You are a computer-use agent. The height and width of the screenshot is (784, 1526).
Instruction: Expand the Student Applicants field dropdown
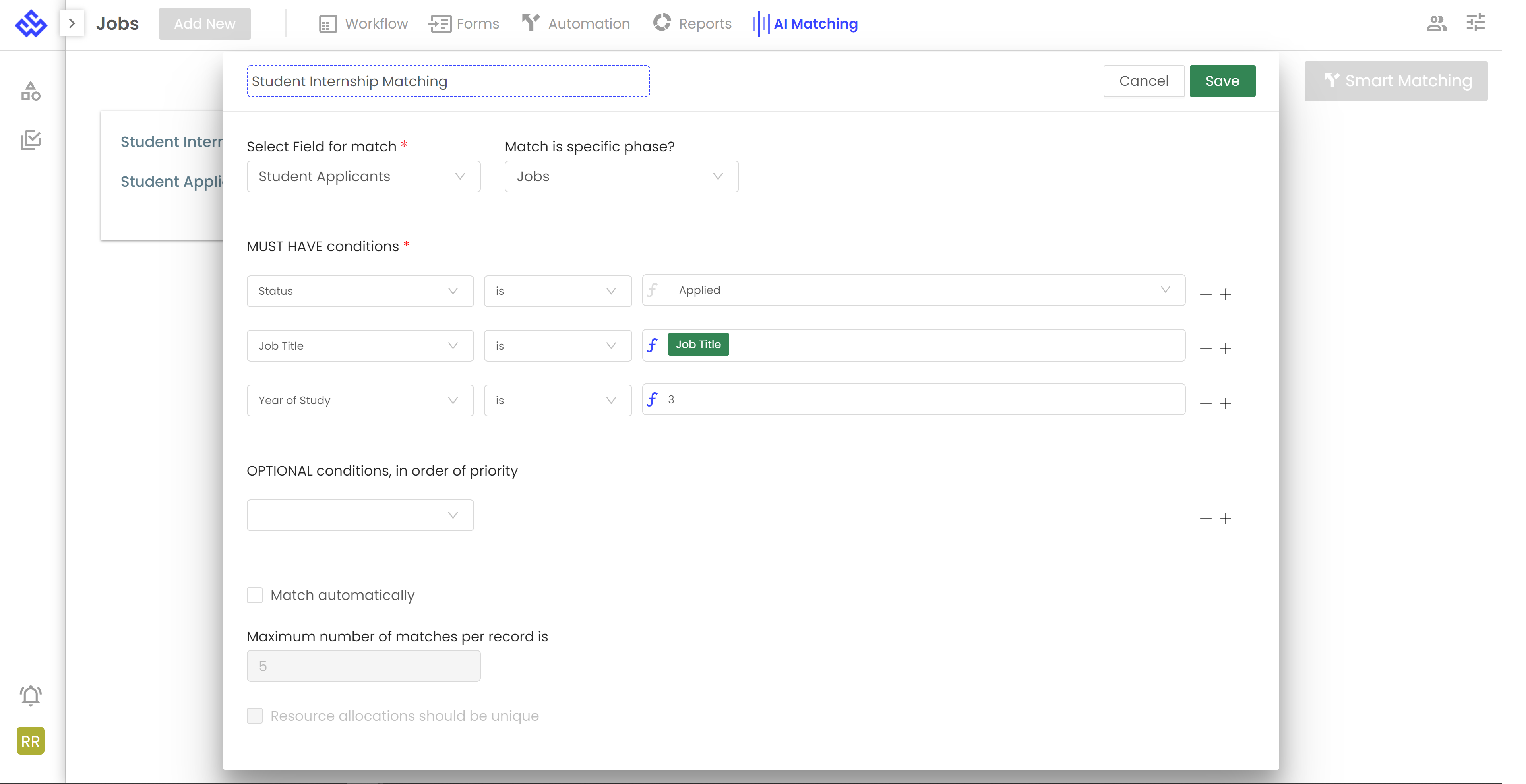363,176
